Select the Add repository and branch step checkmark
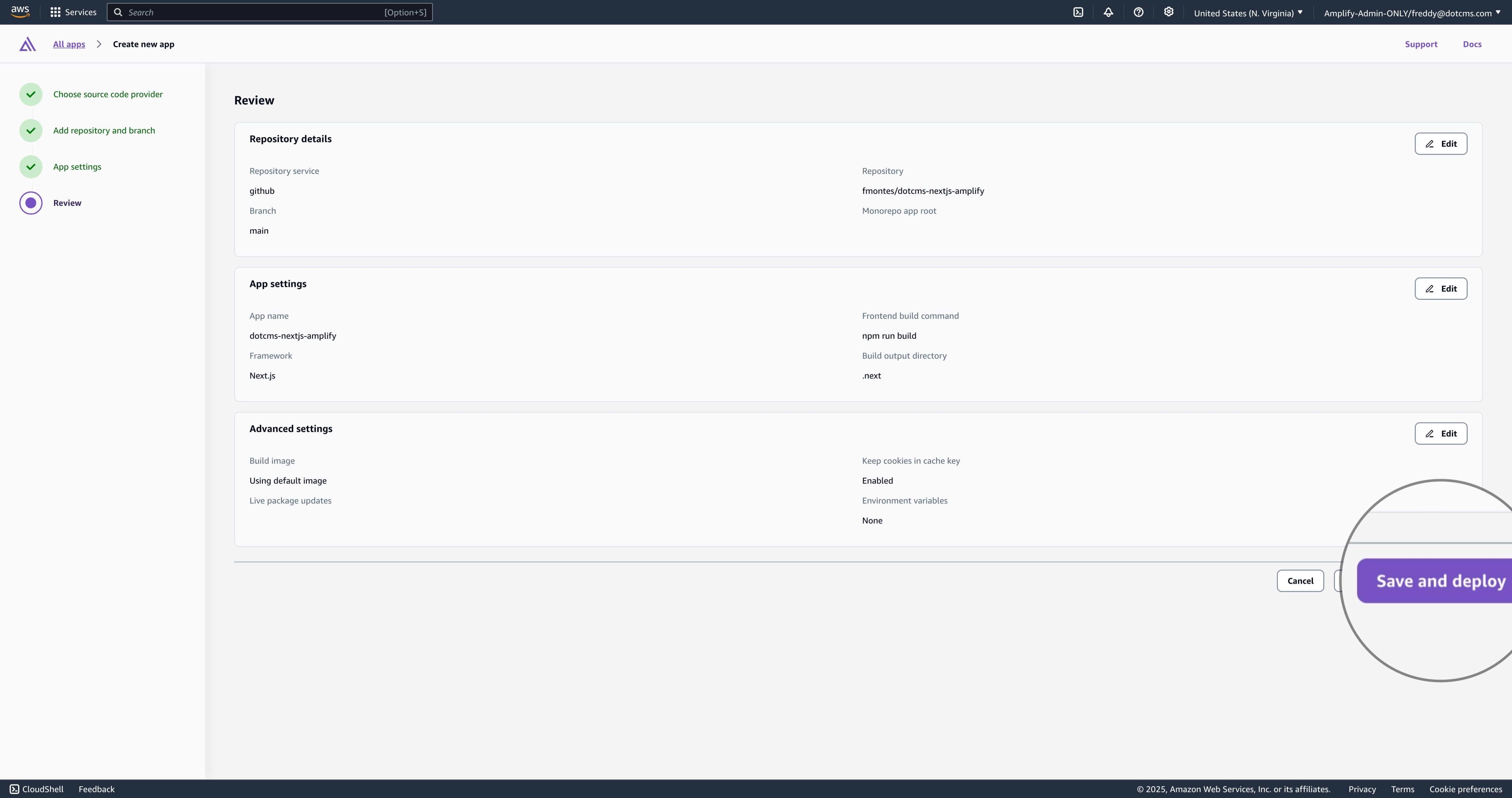1512x798 pixels. [x=30, y=130]
